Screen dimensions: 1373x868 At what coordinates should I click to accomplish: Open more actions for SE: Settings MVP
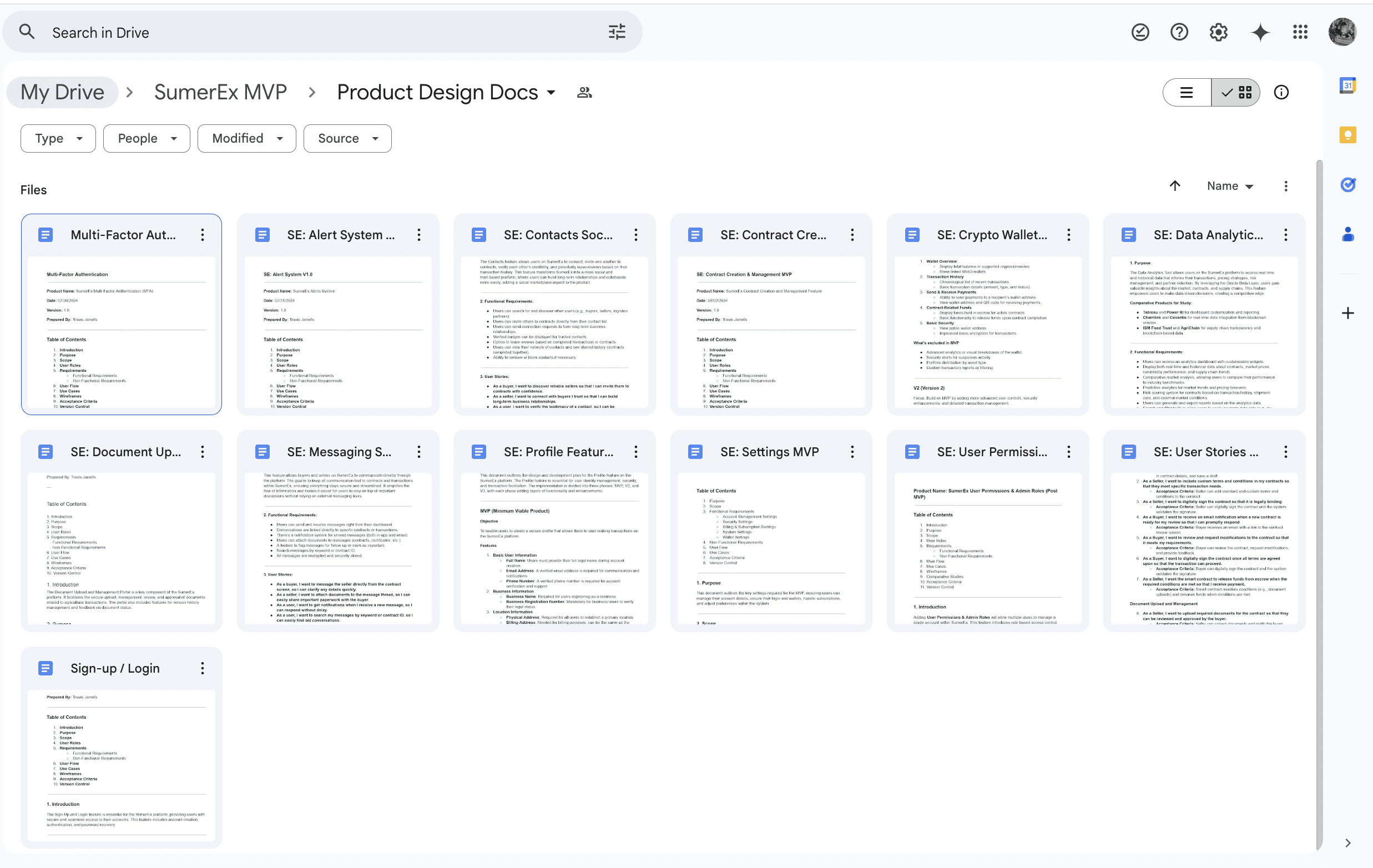point(852,452)
